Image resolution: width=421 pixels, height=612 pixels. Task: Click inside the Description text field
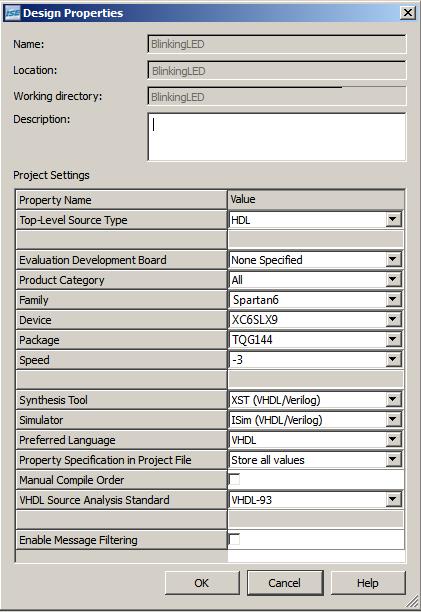277,137
